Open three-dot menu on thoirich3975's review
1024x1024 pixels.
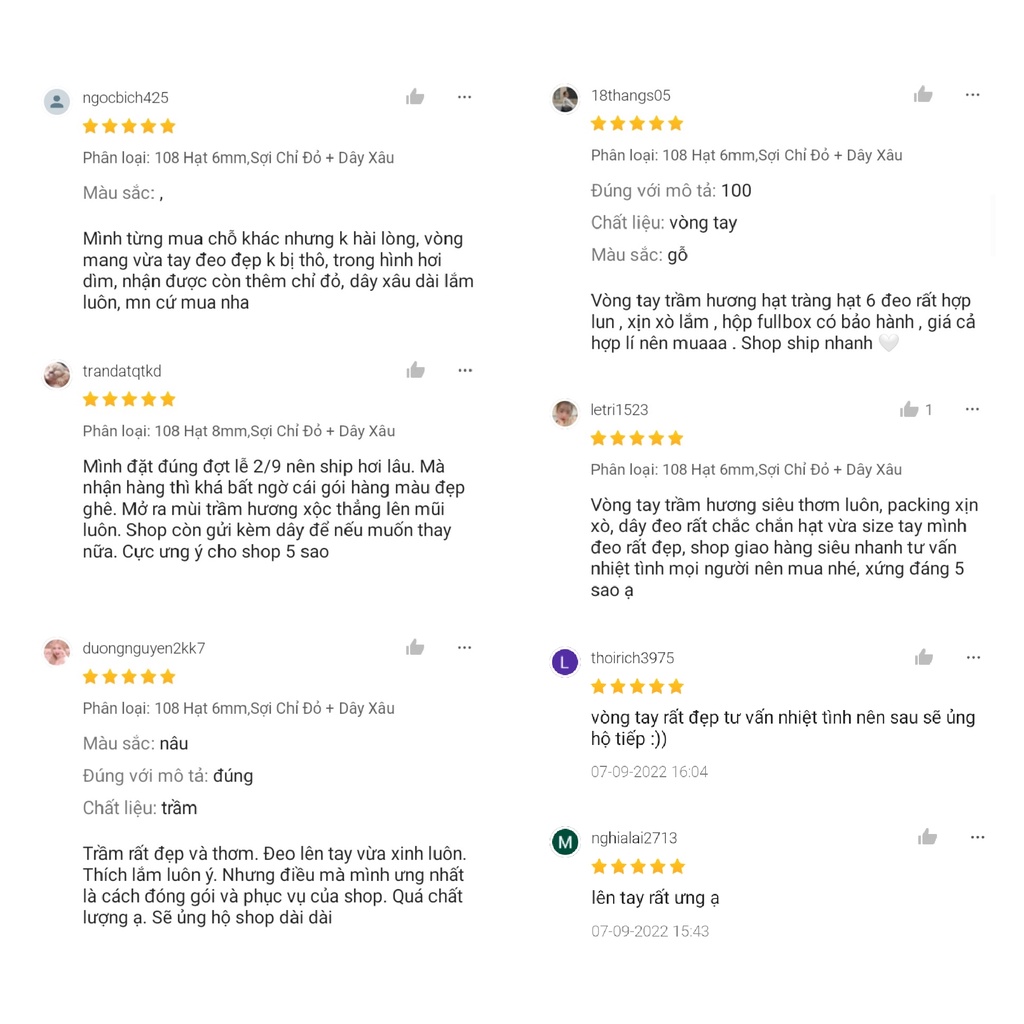pyautogui.click(x=973, y=657)
